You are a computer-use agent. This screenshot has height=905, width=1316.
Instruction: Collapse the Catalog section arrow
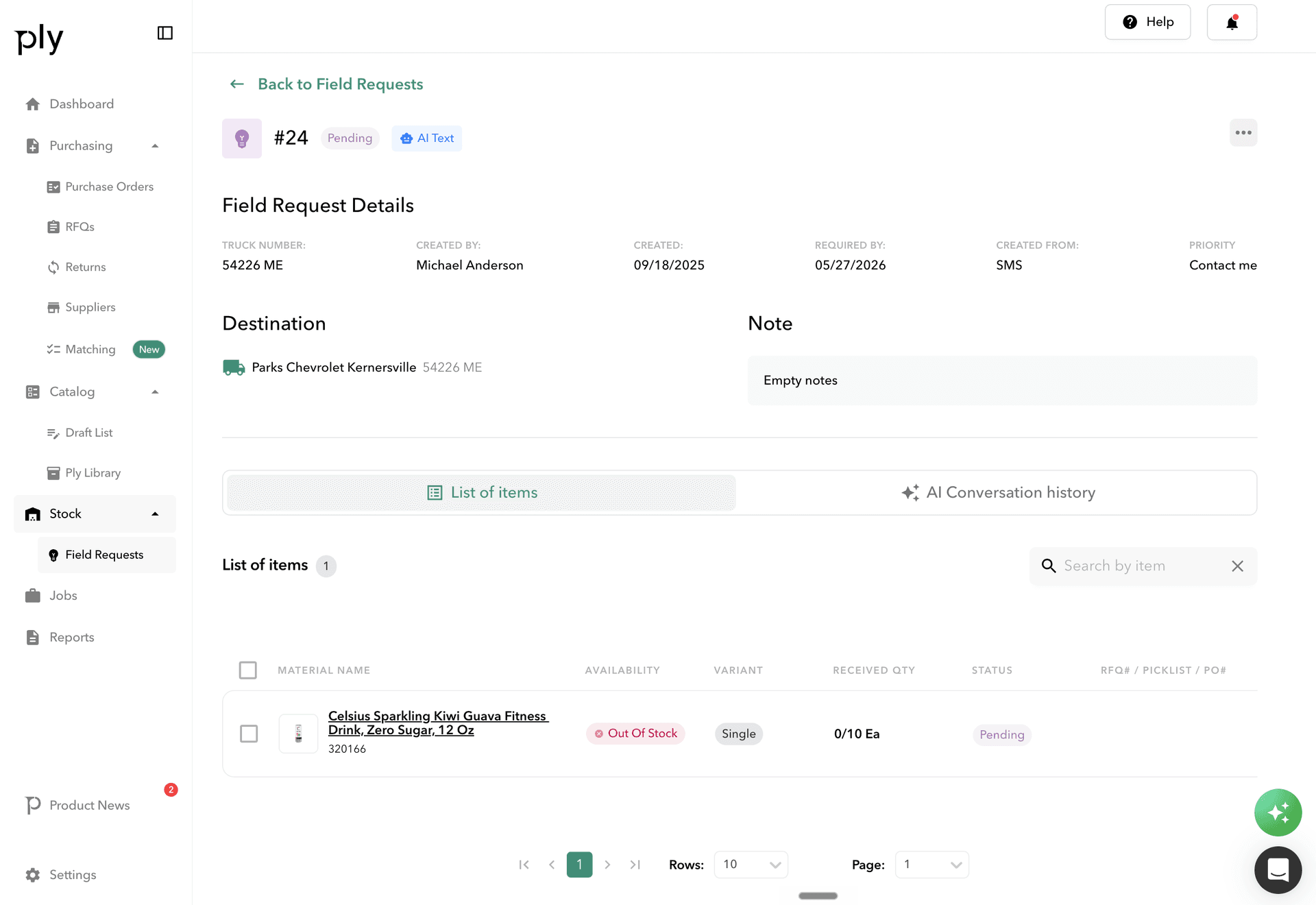(x=155, y=392)
